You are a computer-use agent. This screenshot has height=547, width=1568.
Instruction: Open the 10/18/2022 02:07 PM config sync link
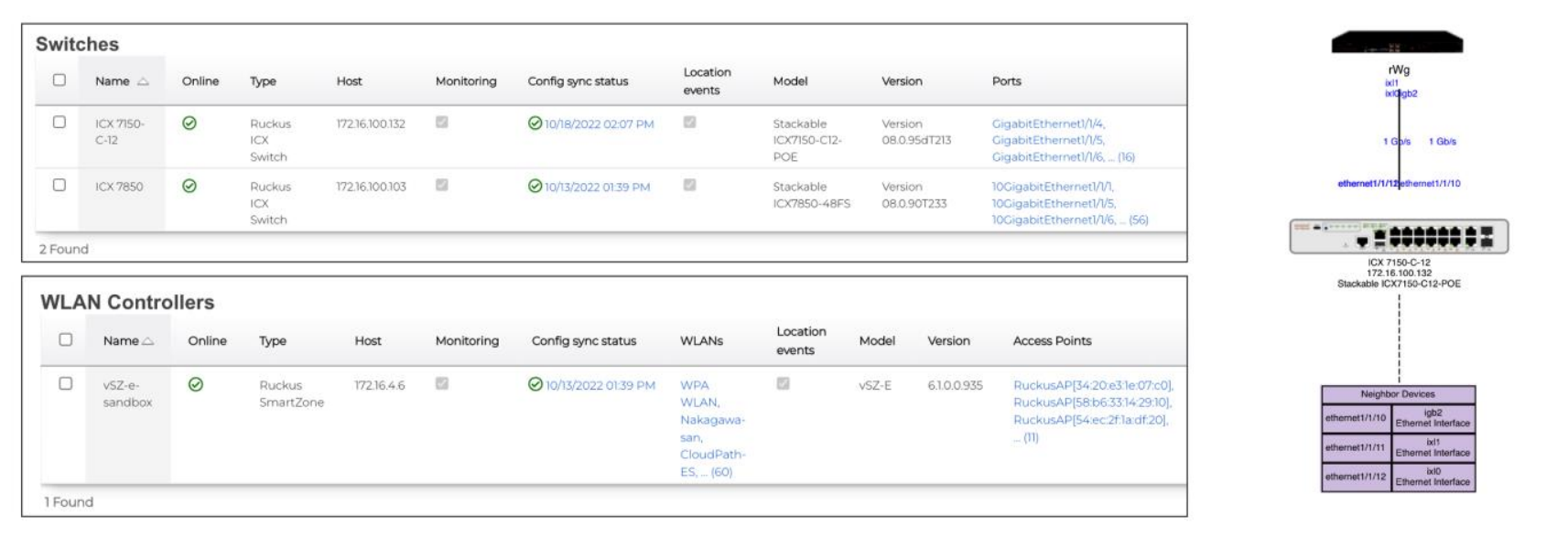[x=600, y=124]
